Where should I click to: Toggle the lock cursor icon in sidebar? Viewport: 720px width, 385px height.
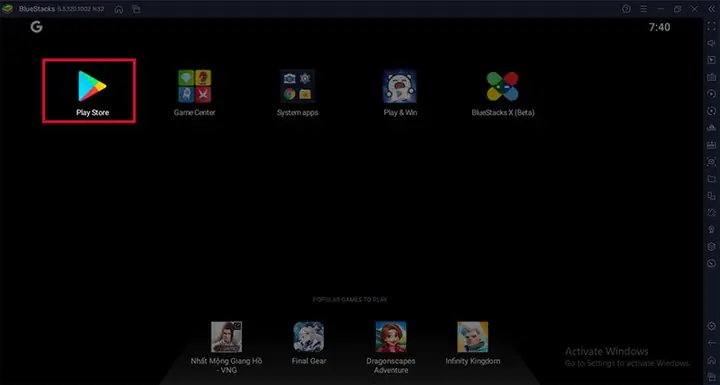(x=711, y=60)
